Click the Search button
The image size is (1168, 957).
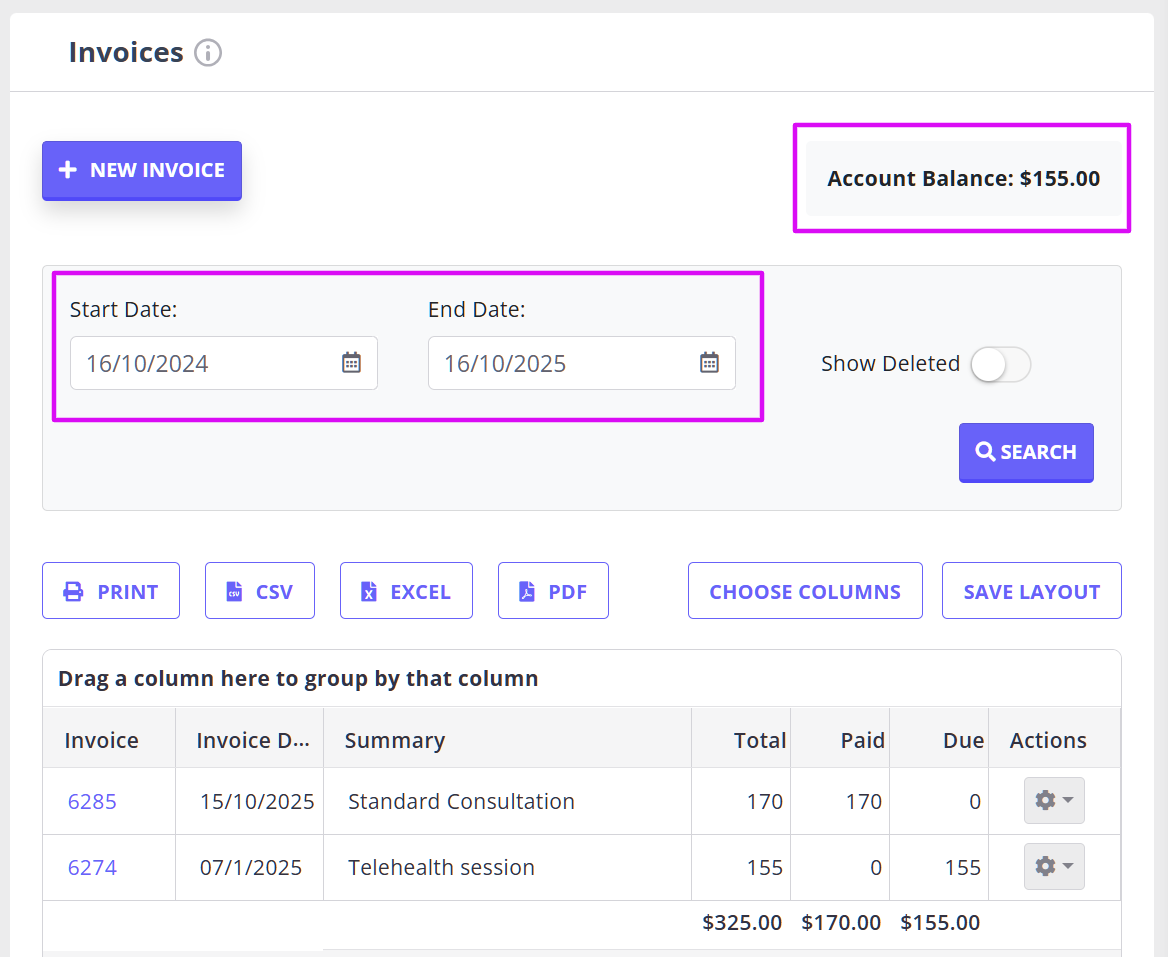coord(1026,452)
